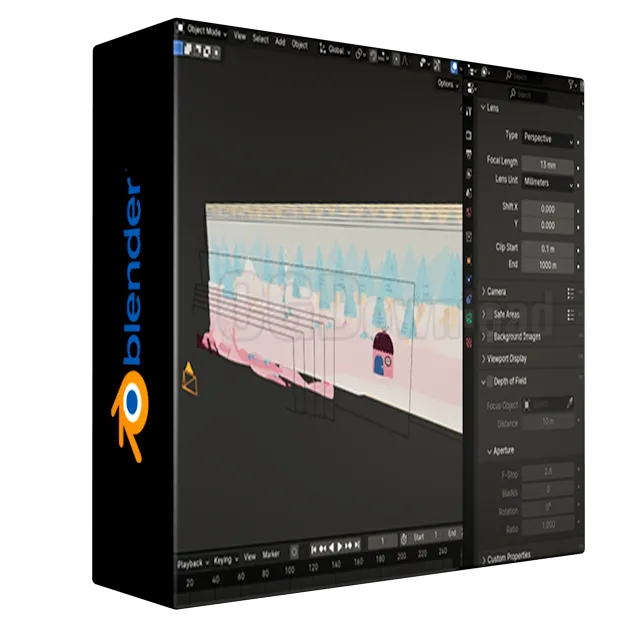Open the Safe Areas presets icon
This screenshot has width=630, height=630.
[x=570, y=315]
